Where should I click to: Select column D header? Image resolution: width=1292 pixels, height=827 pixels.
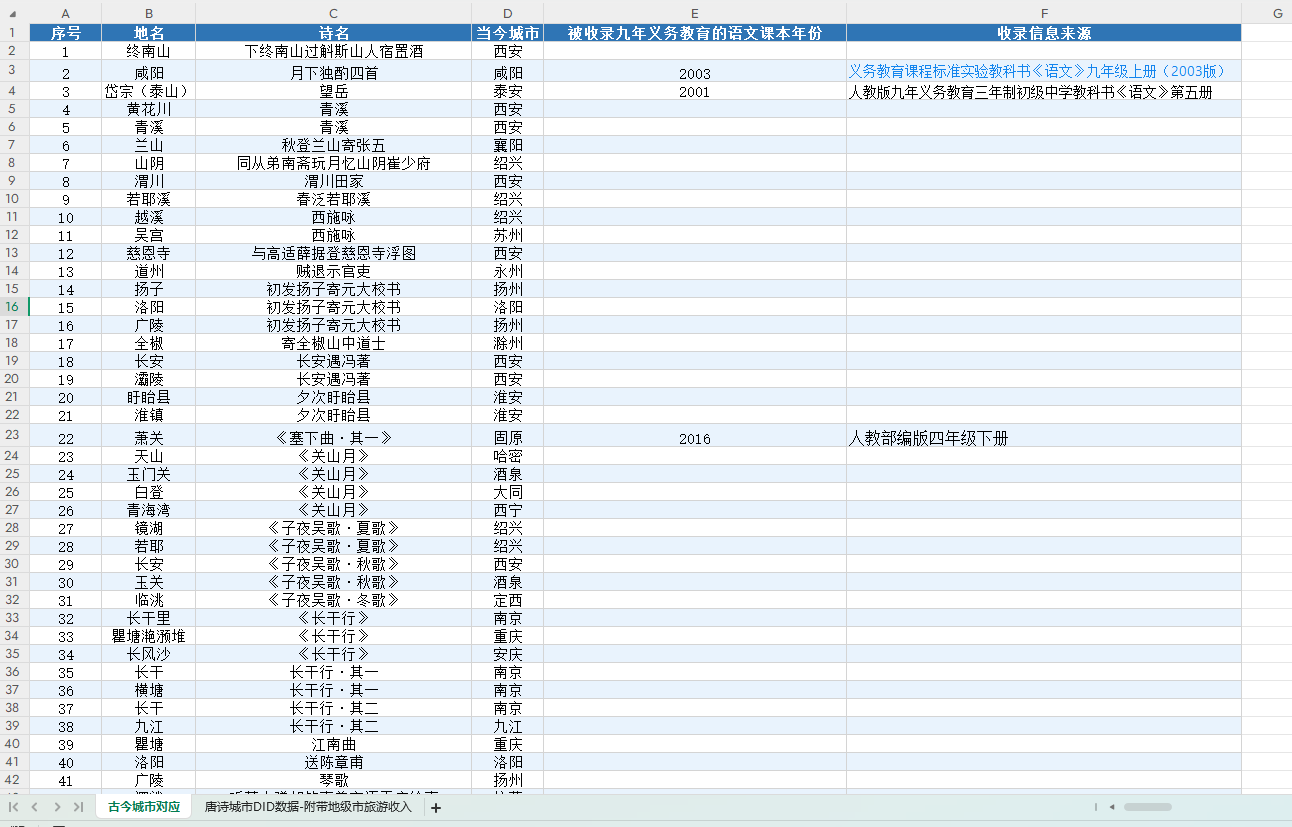(x=508, y=14)
